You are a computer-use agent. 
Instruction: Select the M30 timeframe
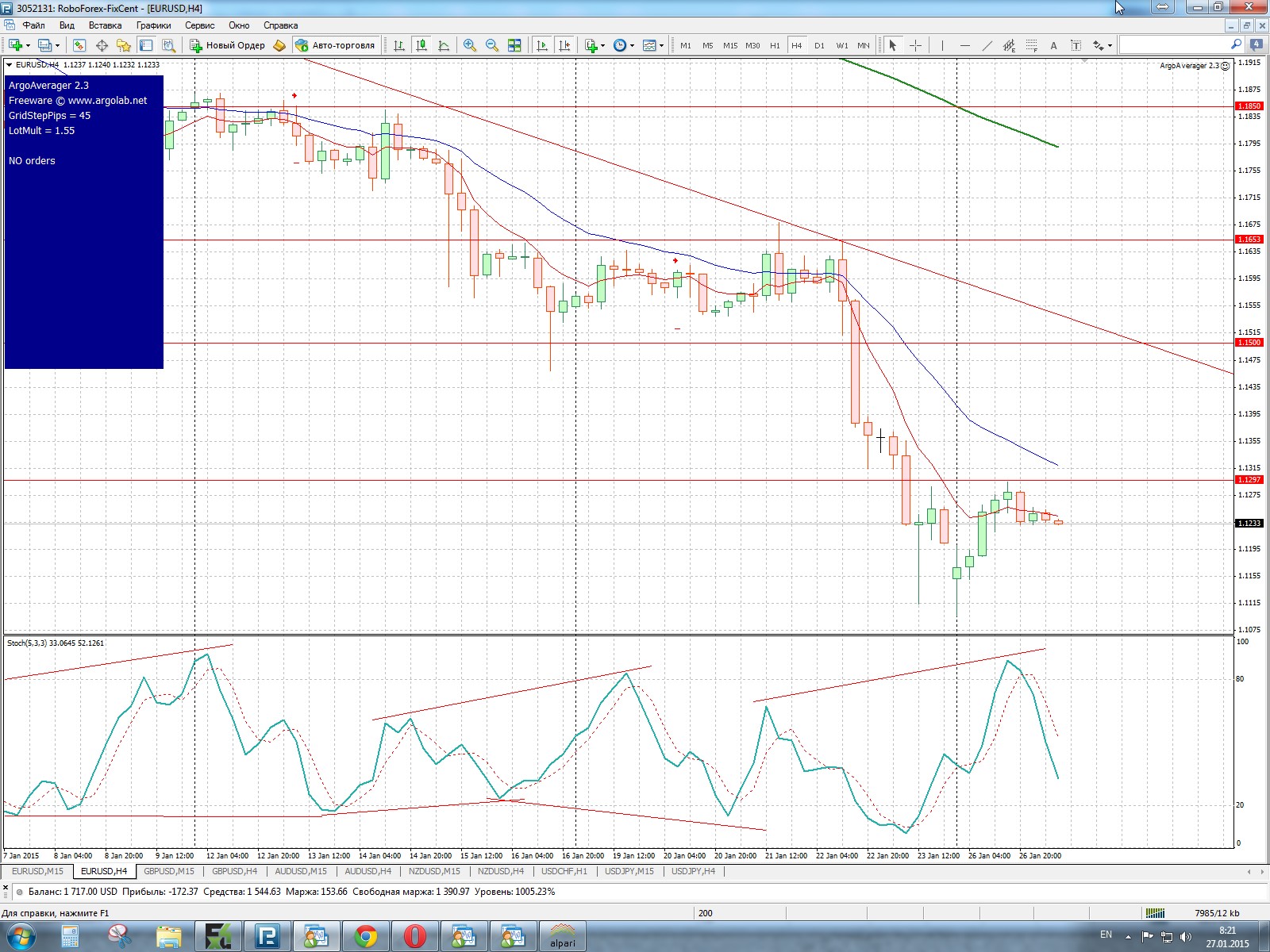[752, 45]
